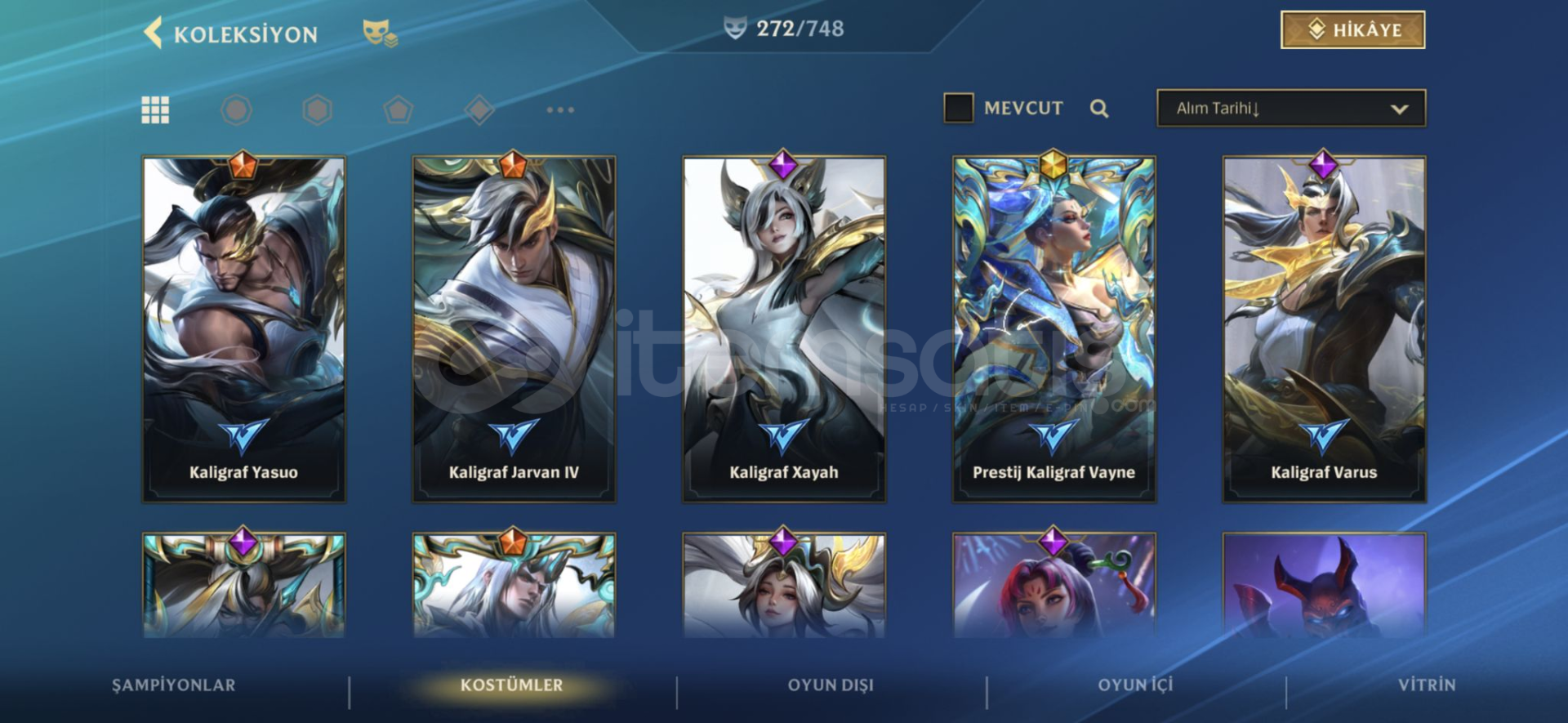Select the Kaligraf Yasuo skin card
1568x723 pixels.
[x=243, y=328]
